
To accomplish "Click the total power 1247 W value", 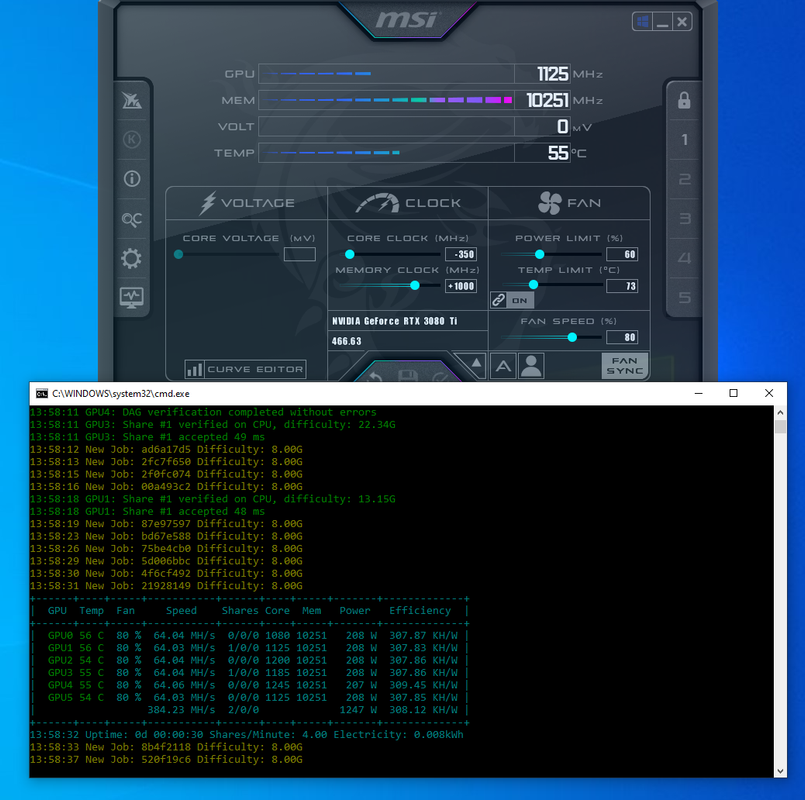I will click(x=358, y=710).
